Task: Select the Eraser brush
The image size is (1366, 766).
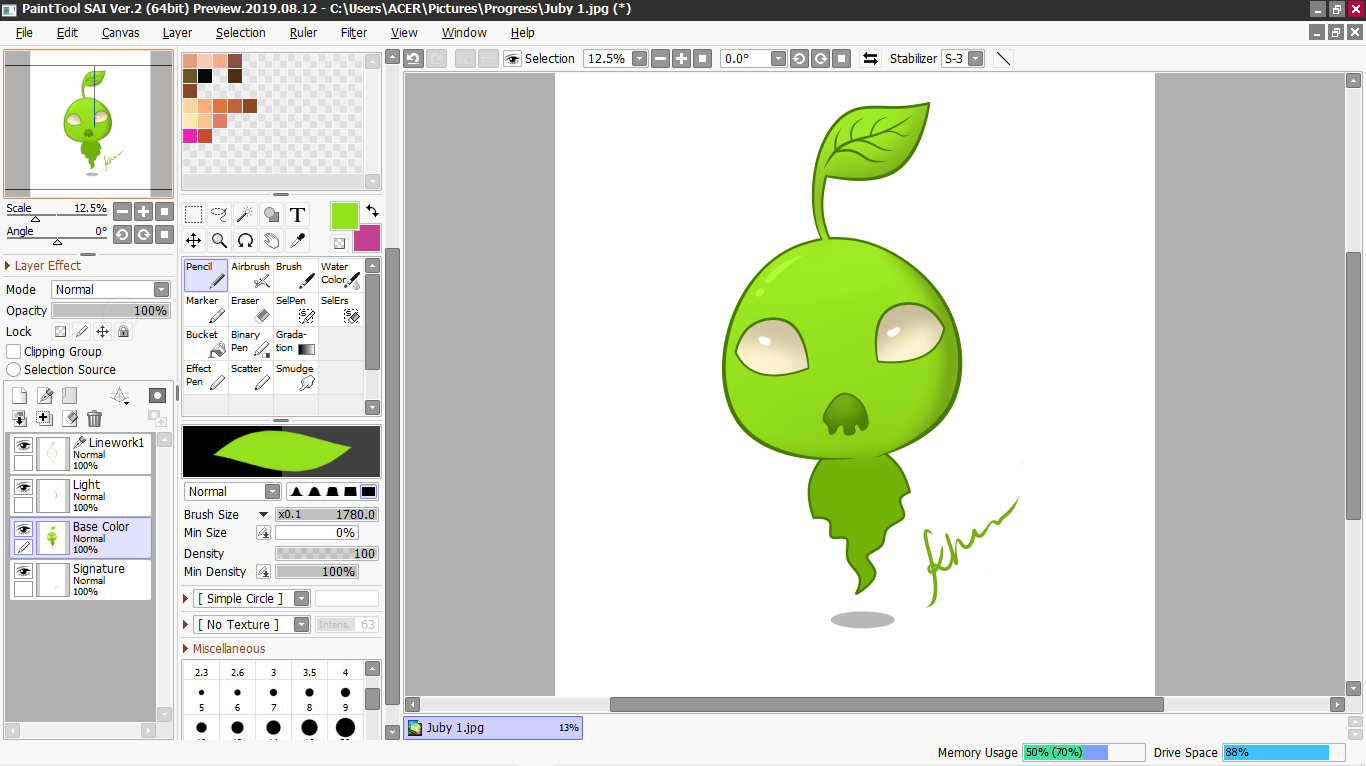Action: (x=251, y=309)
